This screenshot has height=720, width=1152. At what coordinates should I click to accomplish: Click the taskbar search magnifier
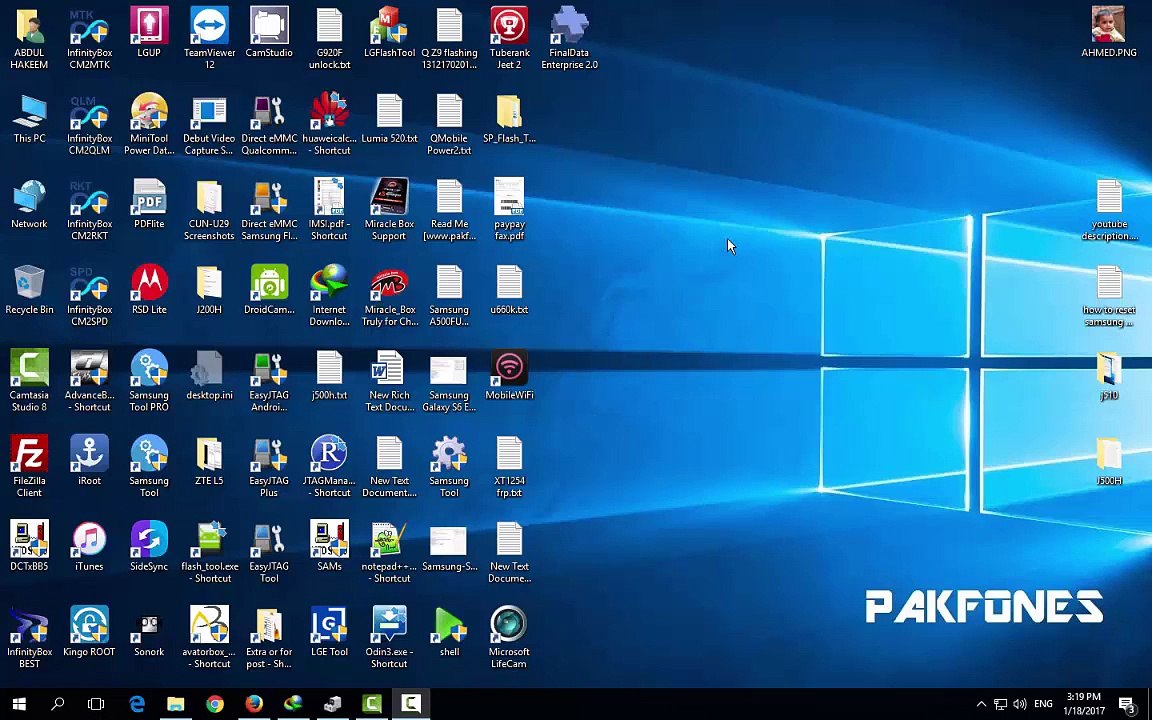(57, 704)
